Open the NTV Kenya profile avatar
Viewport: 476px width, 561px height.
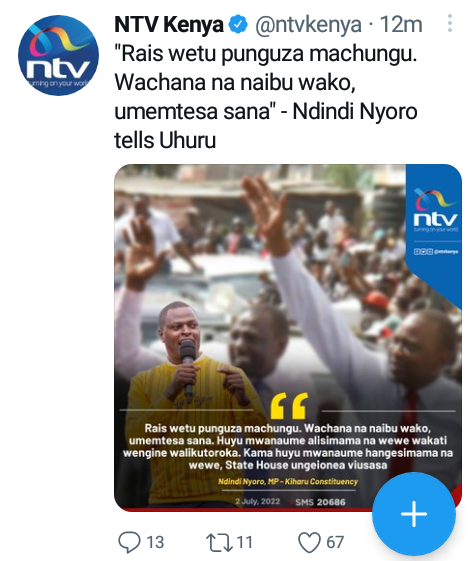point(58,55)
